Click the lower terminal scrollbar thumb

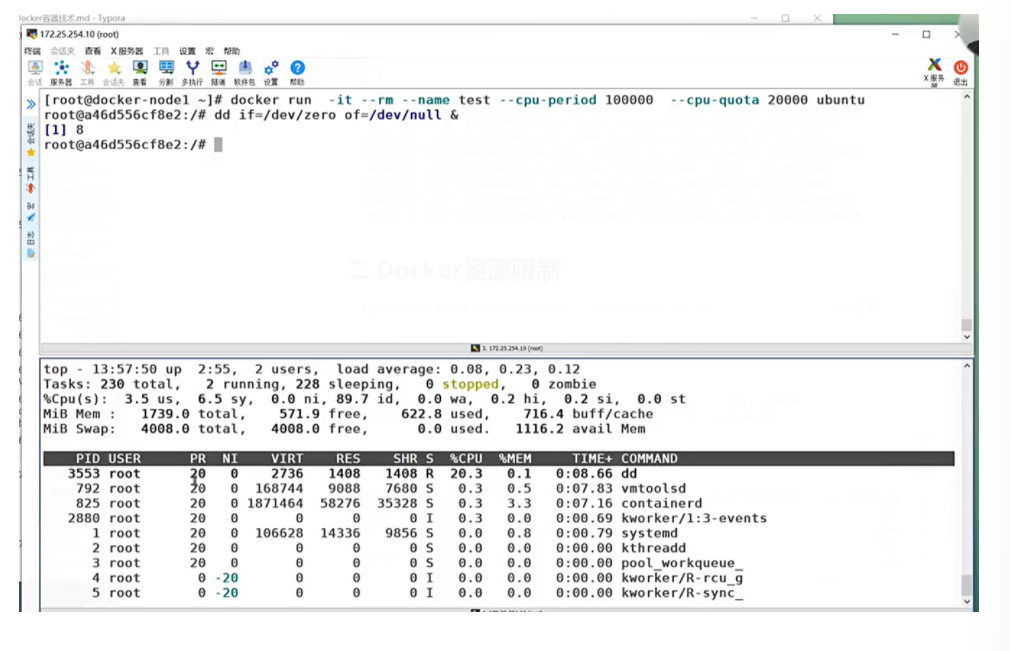point(967,585)
